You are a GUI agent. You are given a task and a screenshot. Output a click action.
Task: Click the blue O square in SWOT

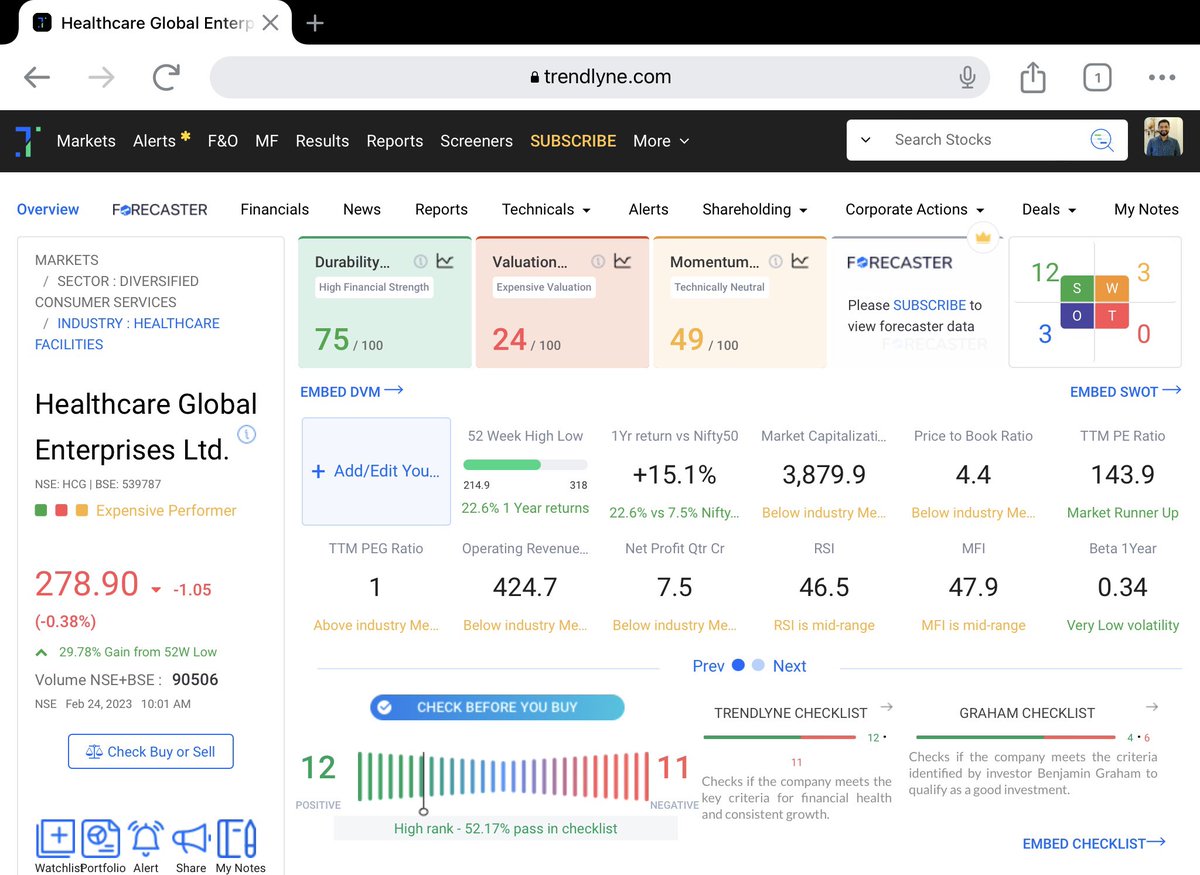[1078, 317]
